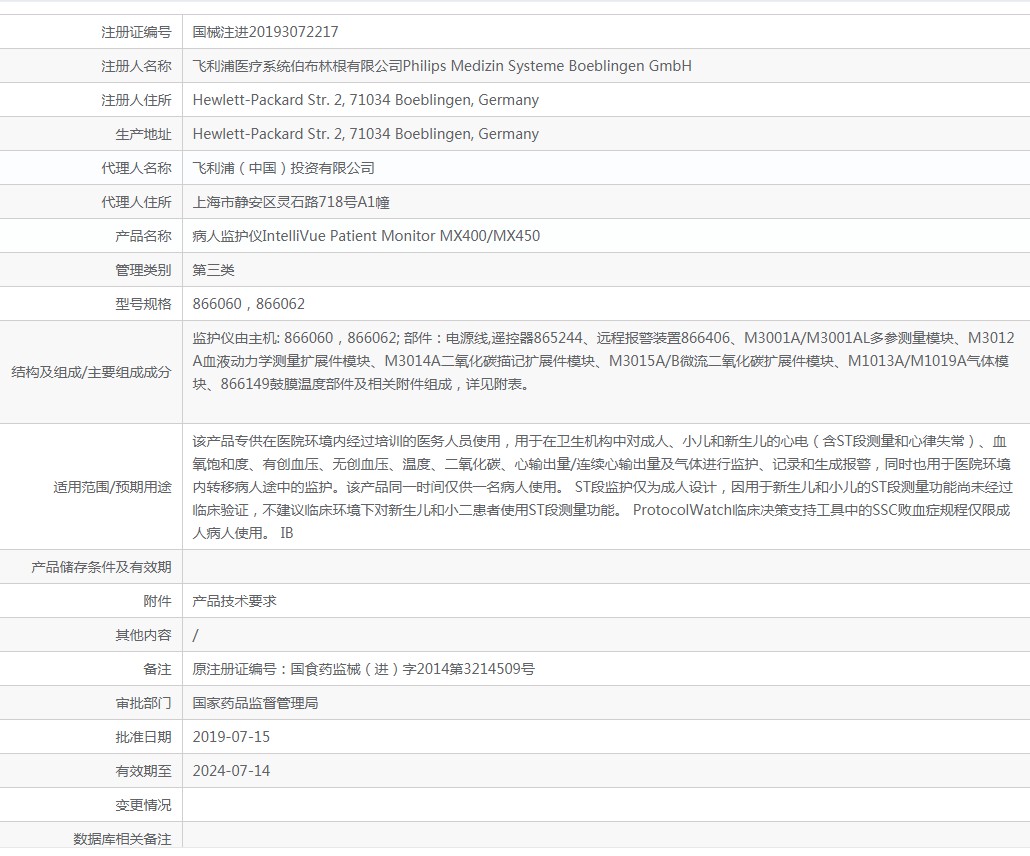Click the structure description starting 监护仪由主机

point(603,361)
